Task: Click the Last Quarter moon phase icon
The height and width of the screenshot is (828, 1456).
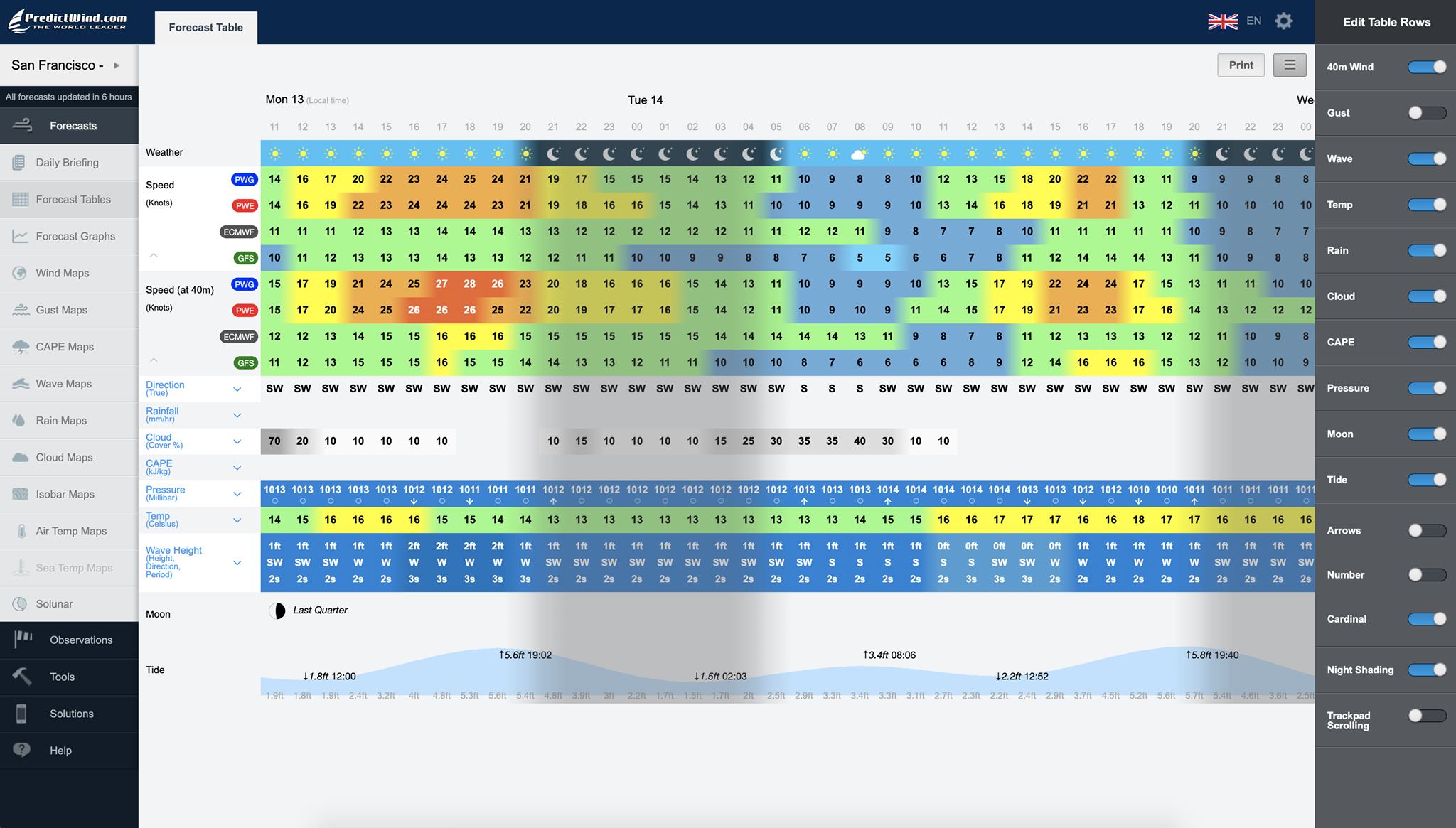Action: (x=277, y=611)
